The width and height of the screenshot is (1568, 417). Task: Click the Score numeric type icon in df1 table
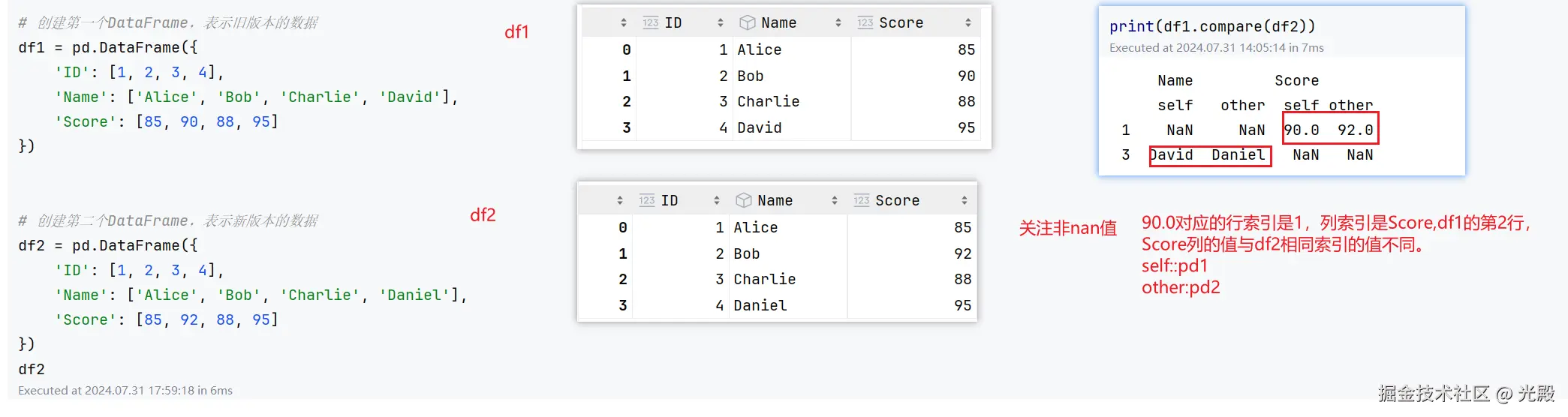pyautogui.click(x=865, y=23)
